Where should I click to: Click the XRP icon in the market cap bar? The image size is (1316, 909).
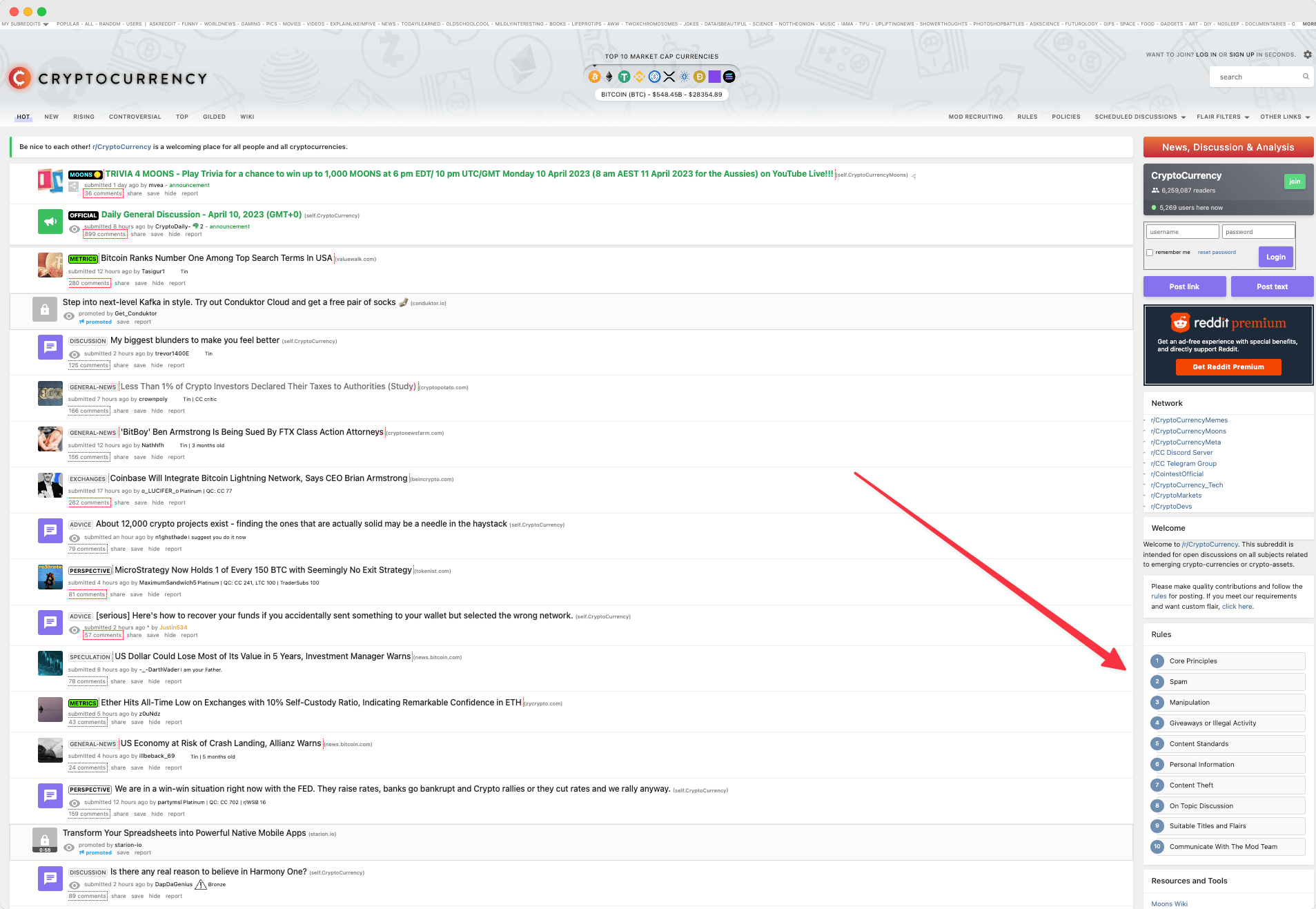(x=670, y=77)
